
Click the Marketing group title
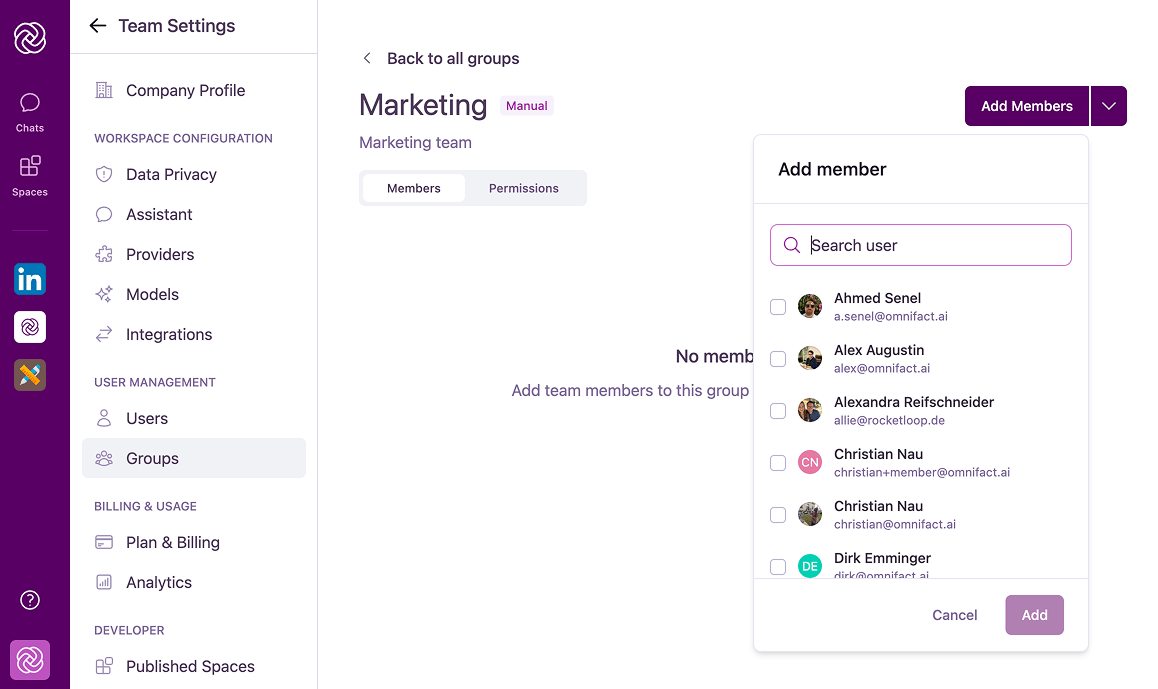tap(423, 106)
